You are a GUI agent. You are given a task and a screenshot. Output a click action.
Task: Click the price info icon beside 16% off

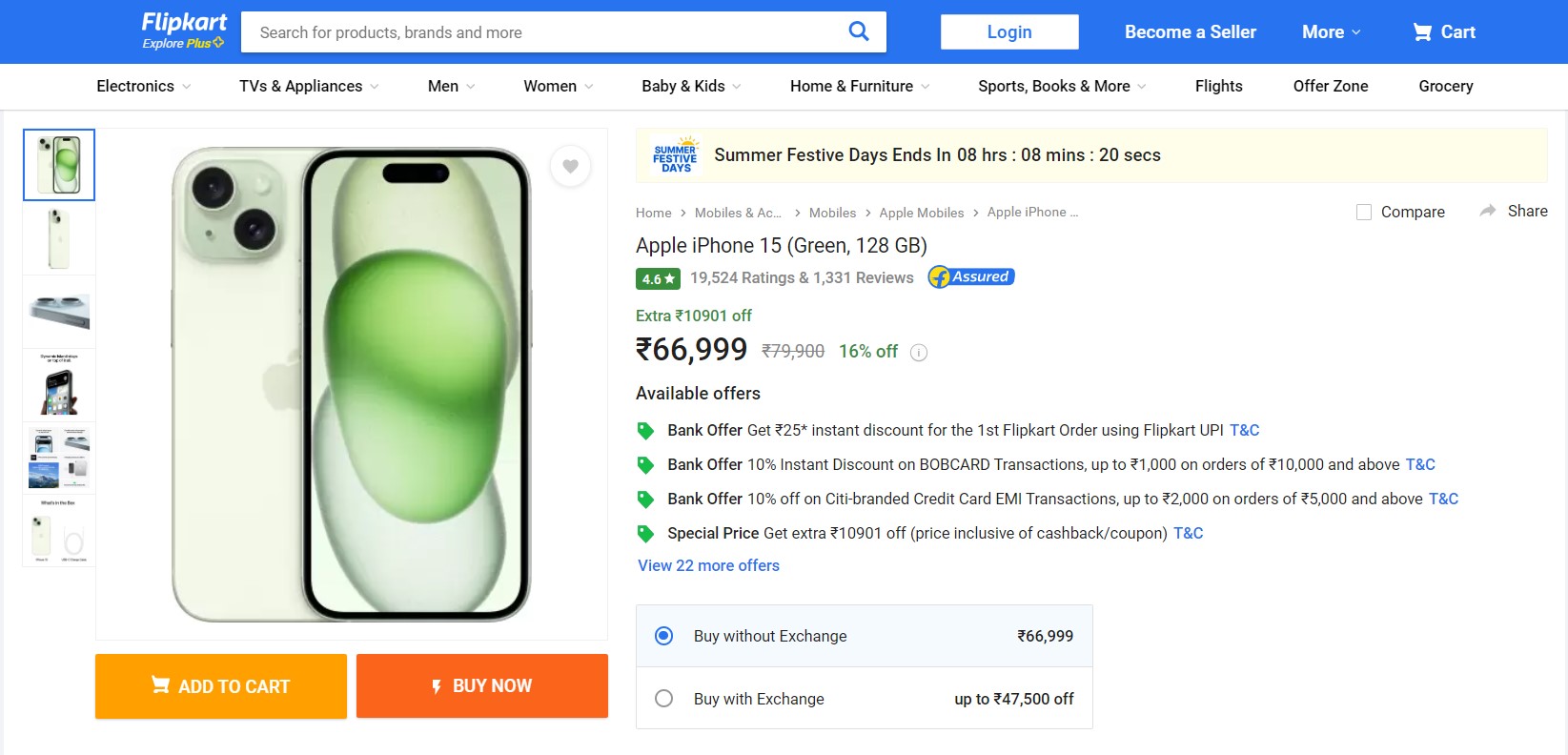point(919,353)
